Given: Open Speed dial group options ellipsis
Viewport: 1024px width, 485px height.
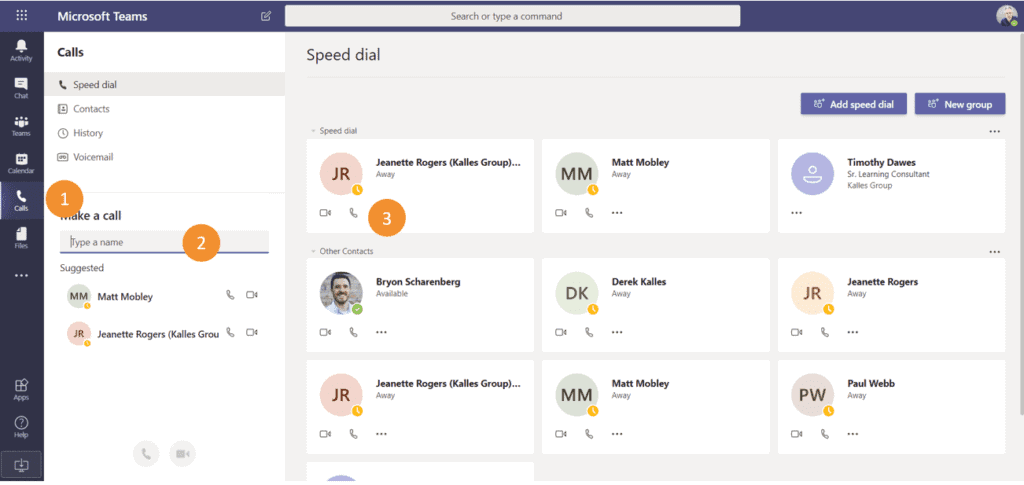Looking at the screenshot, I should [995, 131].
